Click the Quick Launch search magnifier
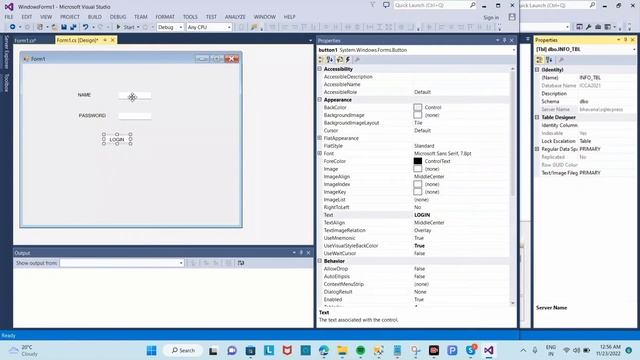Screen dimensions: 640x360 [x=473, y=5]
